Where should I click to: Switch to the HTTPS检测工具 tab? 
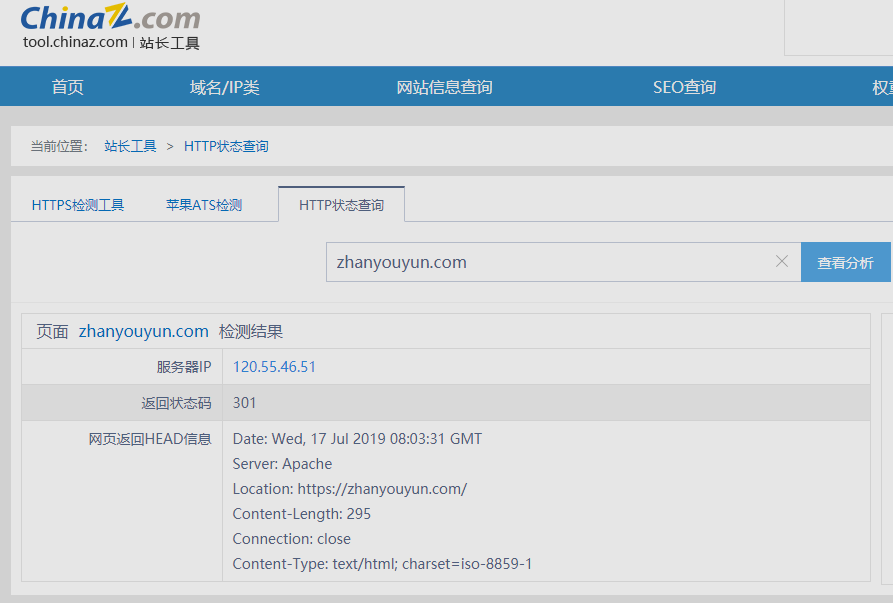tap(78, 205)
